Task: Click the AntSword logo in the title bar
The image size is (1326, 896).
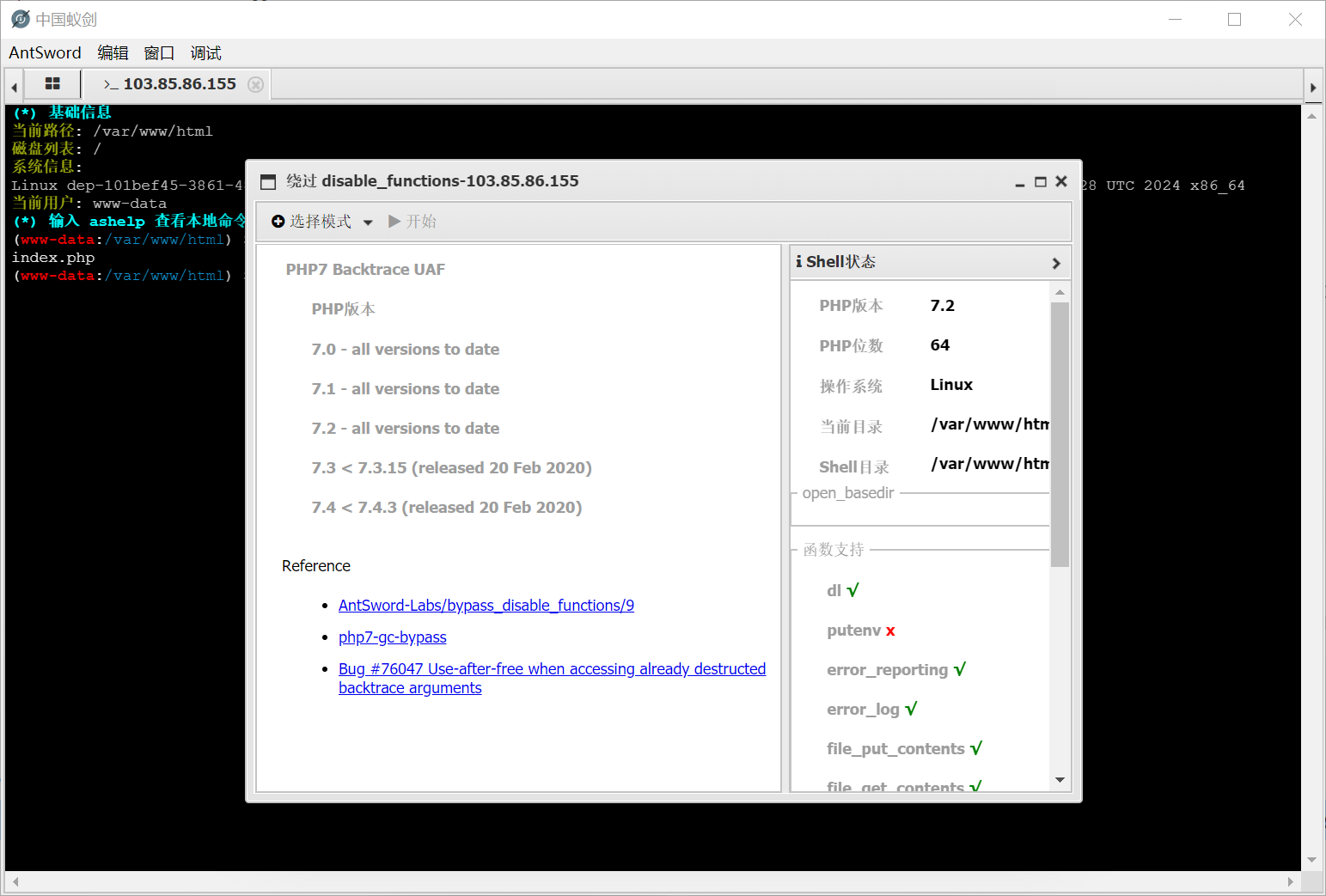Action: 21,19
